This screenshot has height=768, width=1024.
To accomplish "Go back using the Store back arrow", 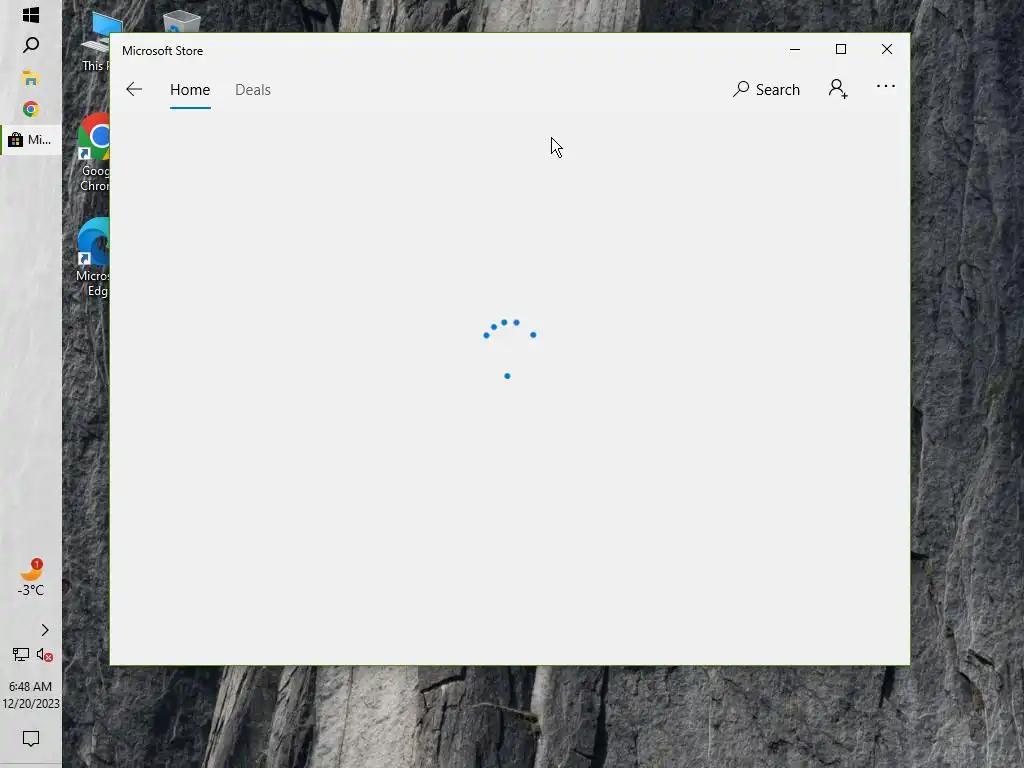I will [x=134, y=89].
